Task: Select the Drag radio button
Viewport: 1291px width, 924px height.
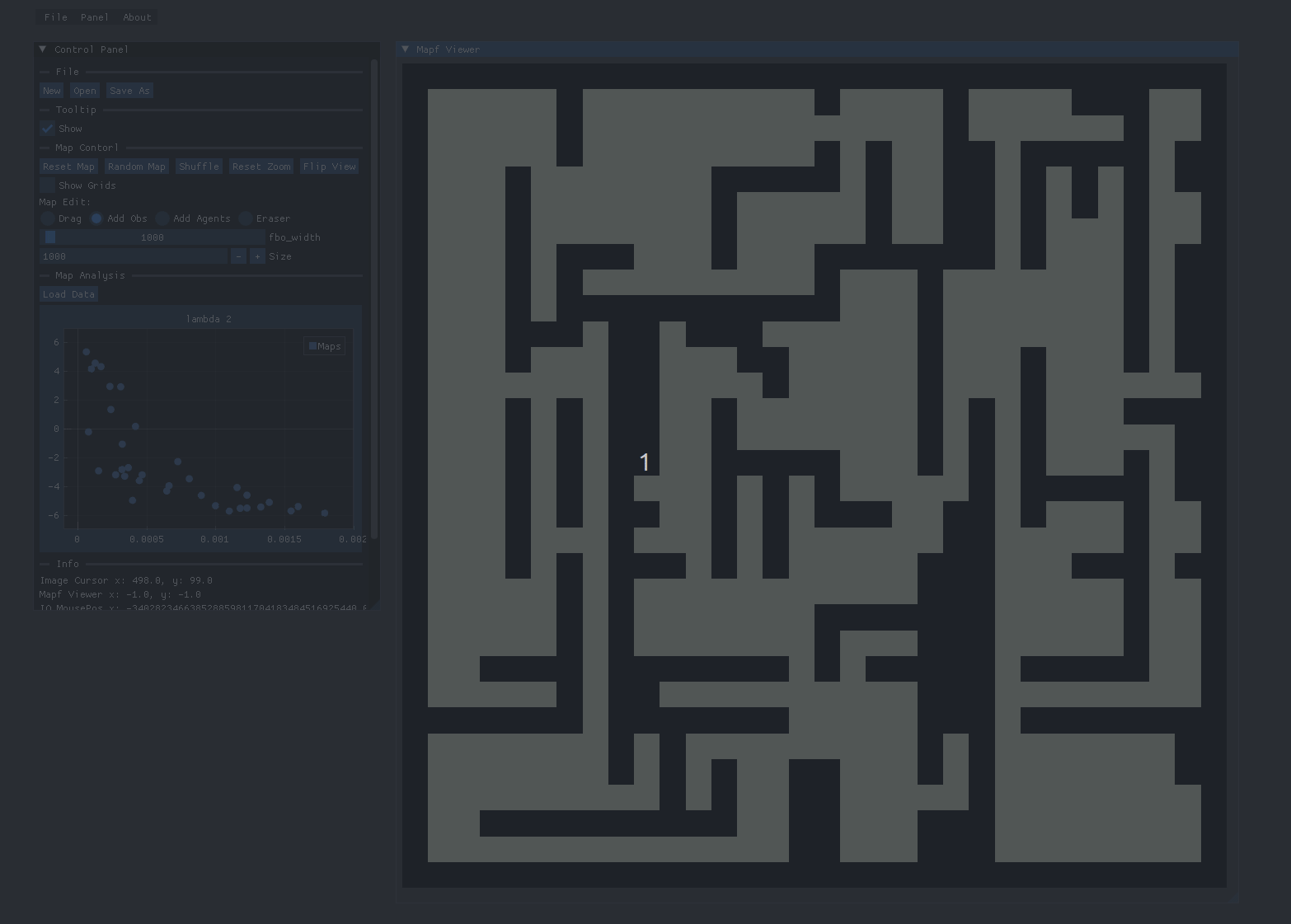Action: (48, 218)
